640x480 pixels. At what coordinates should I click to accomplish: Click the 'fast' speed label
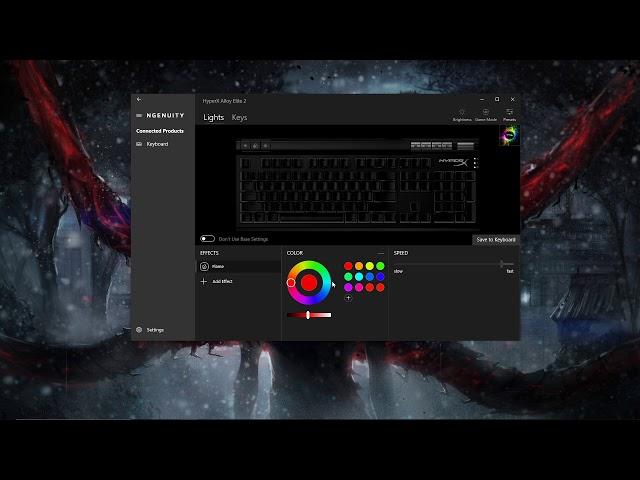[x=510, y=271]
